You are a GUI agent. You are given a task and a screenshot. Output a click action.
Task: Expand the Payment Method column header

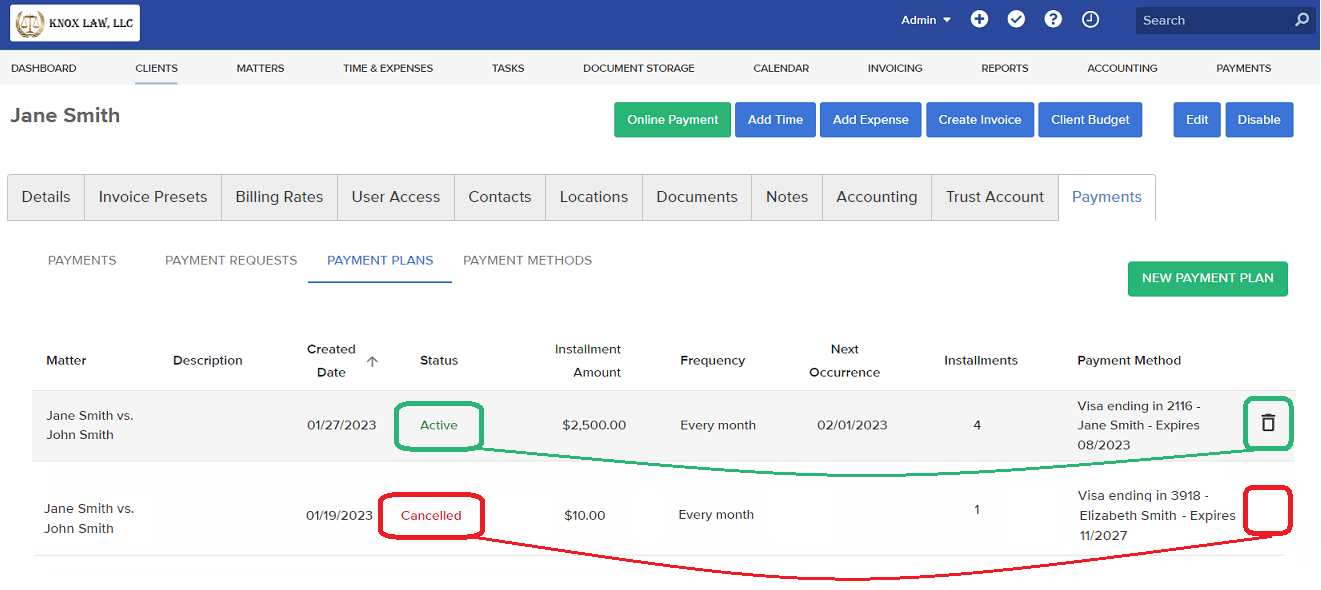click(x=1129, y=361)
